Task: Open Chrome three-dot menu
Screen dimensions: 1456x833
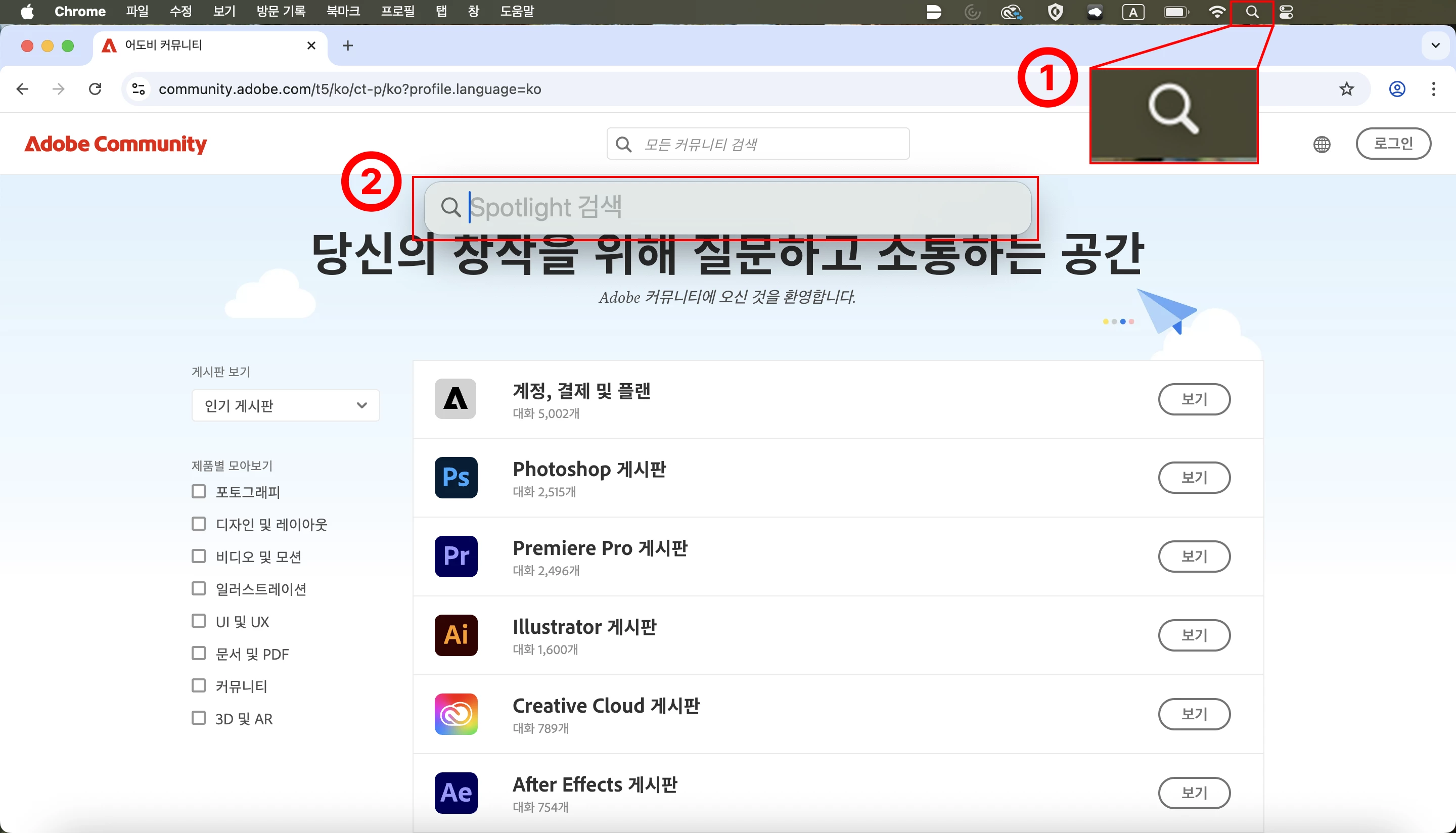Action: (x=1433, y=89)
